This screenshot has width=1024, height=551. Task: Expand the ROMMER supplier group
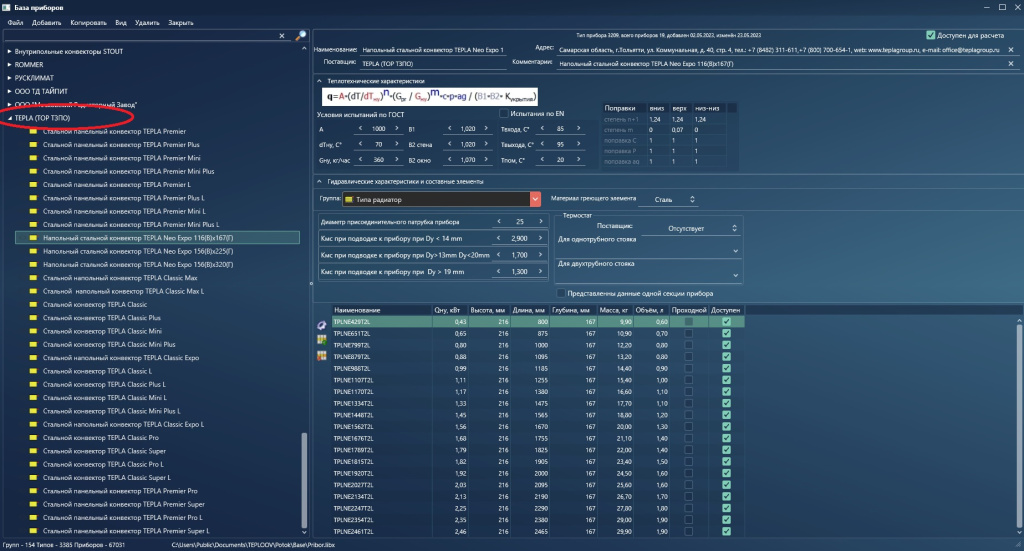tap(10, 64)
